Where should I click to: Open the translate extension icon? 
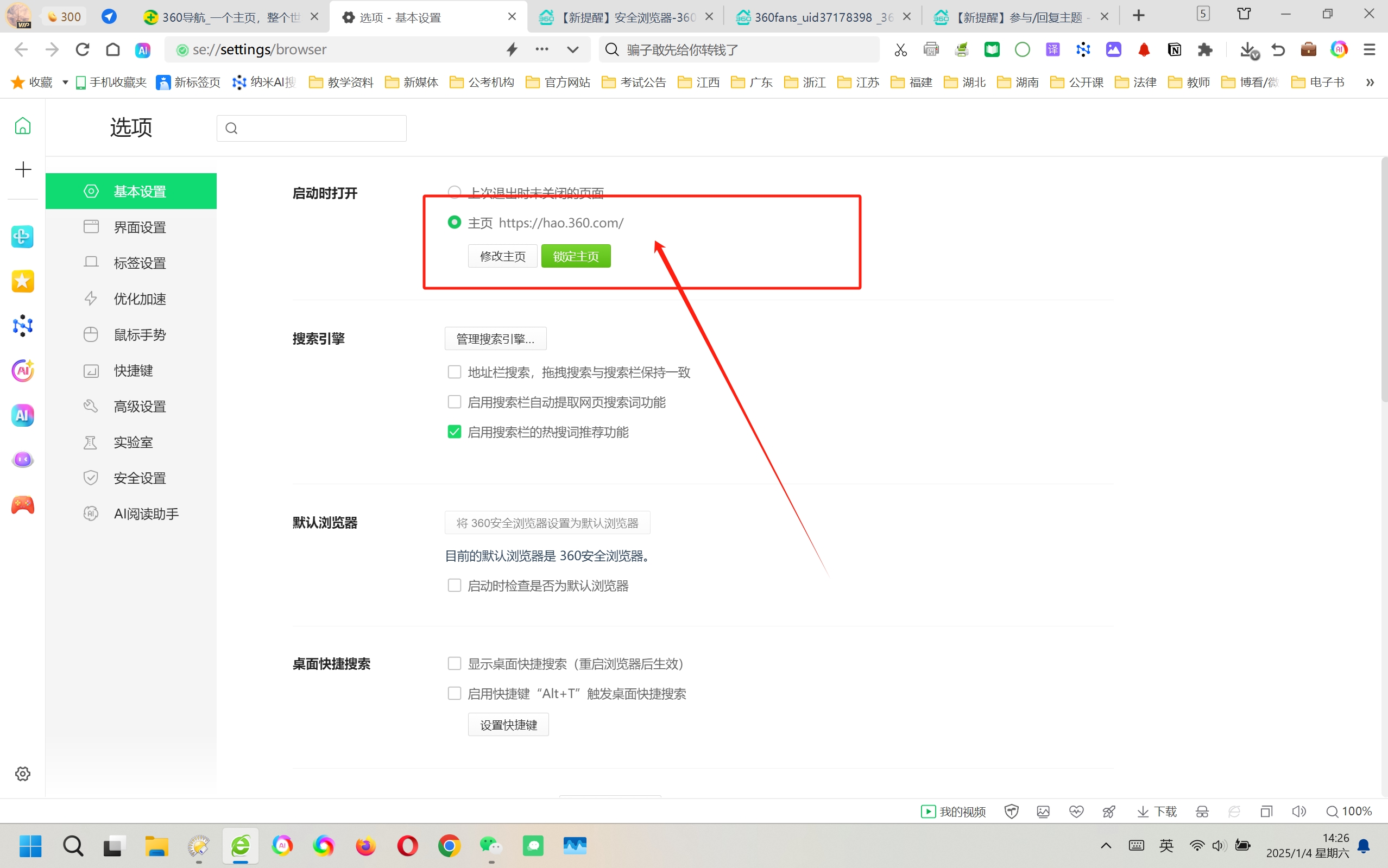(1052, 50)
